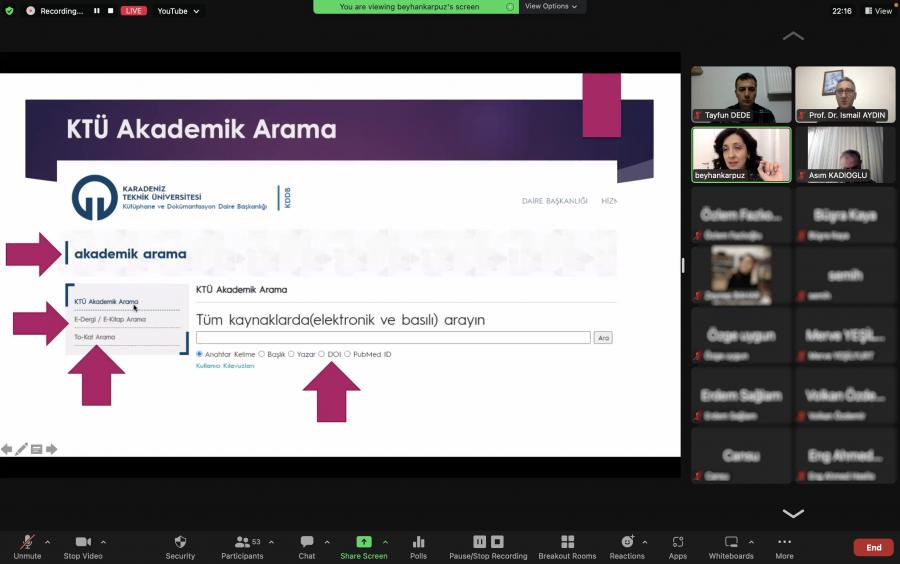The height and width of the screenshot is (564, 900).
Task: Click the slide pen annotation icon
Action: (21, 449)
